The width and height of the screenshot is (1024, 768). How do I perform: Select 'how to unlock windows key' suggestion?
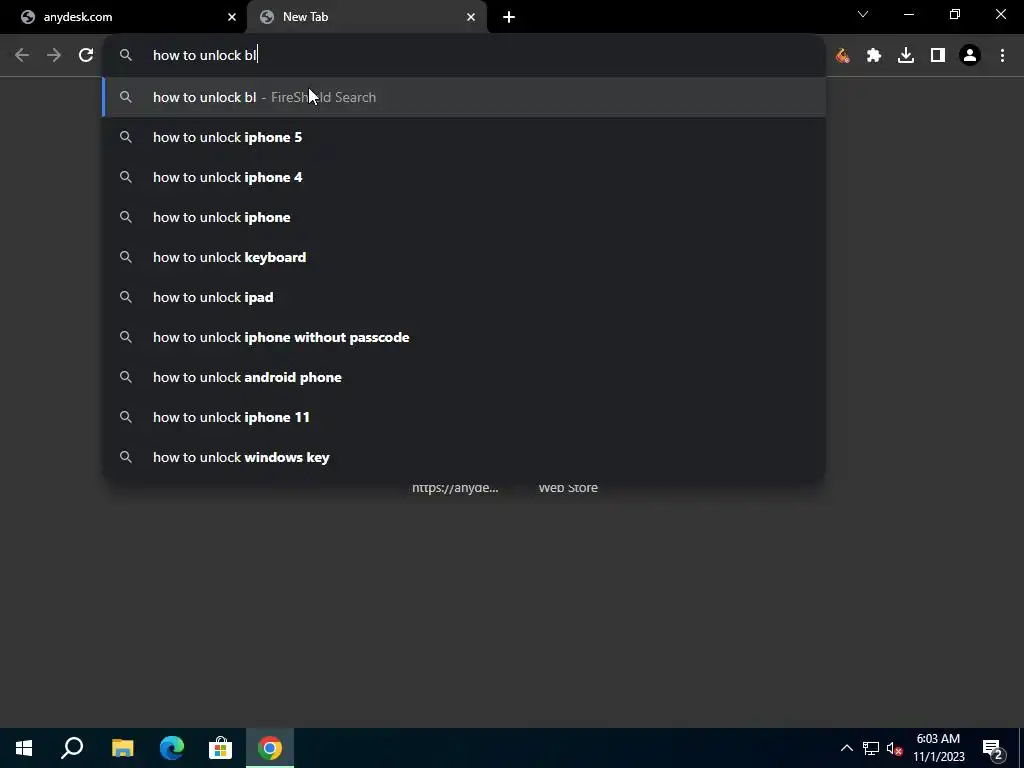point(464,457)
